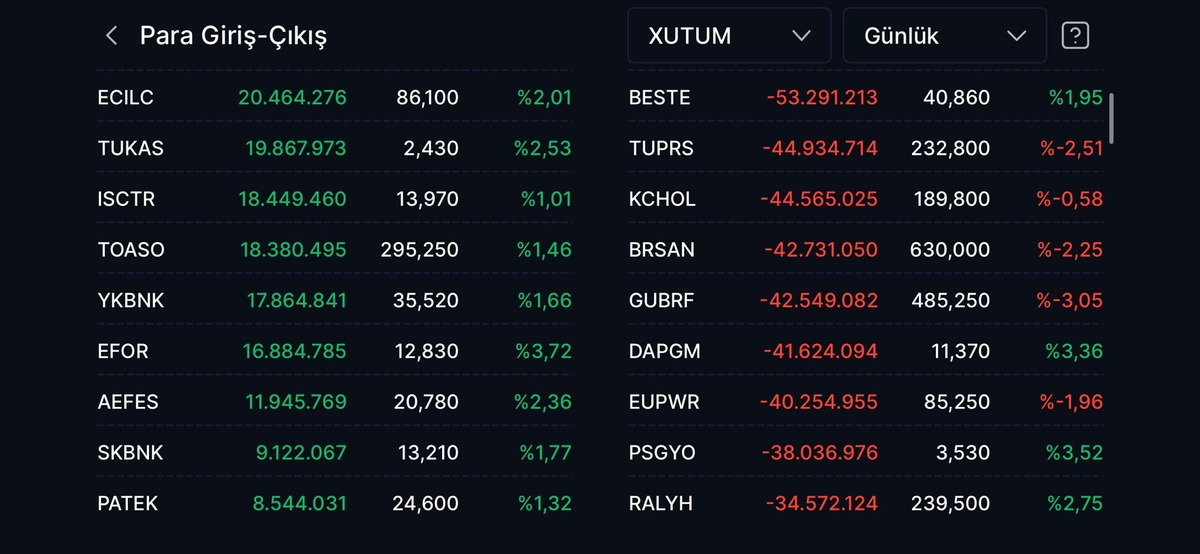Screen dimensions: 1200x554
Task: Open the question mark help icon
Action: tap(1075, 36)
